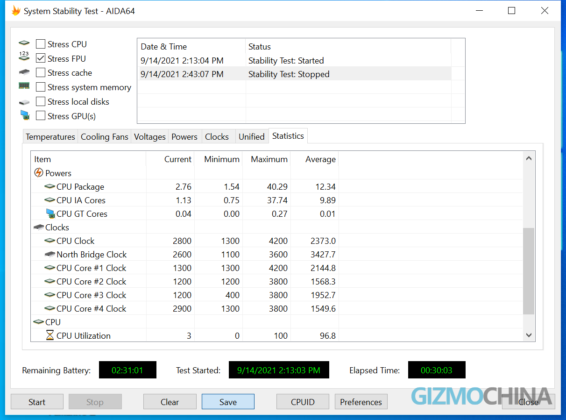Check the Stress local disks option

[x=41, y=101]
